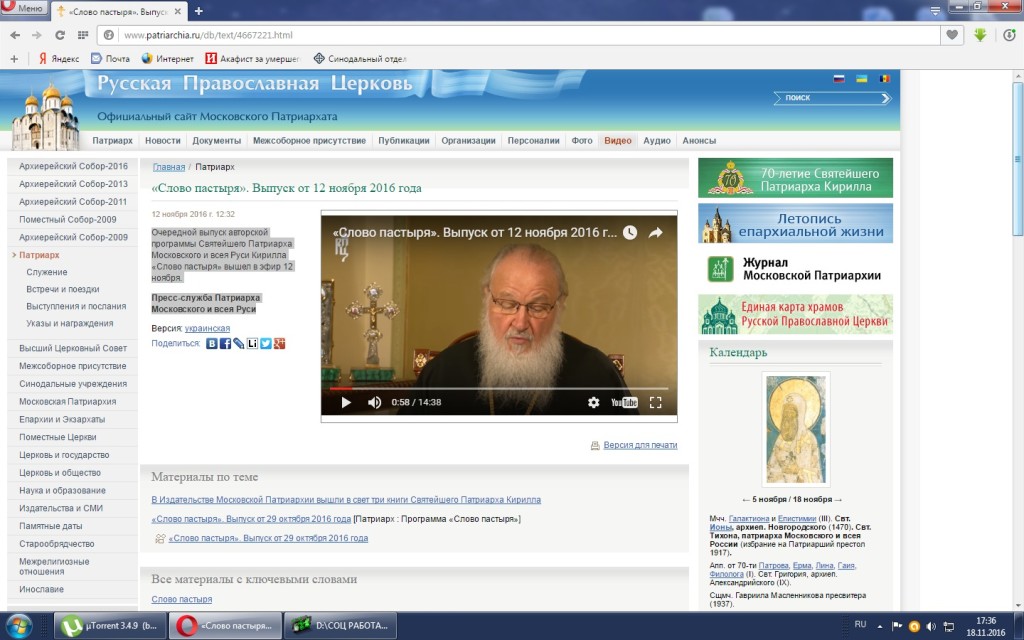Click Watch Later clock on video
The width and height of the screenshot is (1024, 640).
pos(630,232)
